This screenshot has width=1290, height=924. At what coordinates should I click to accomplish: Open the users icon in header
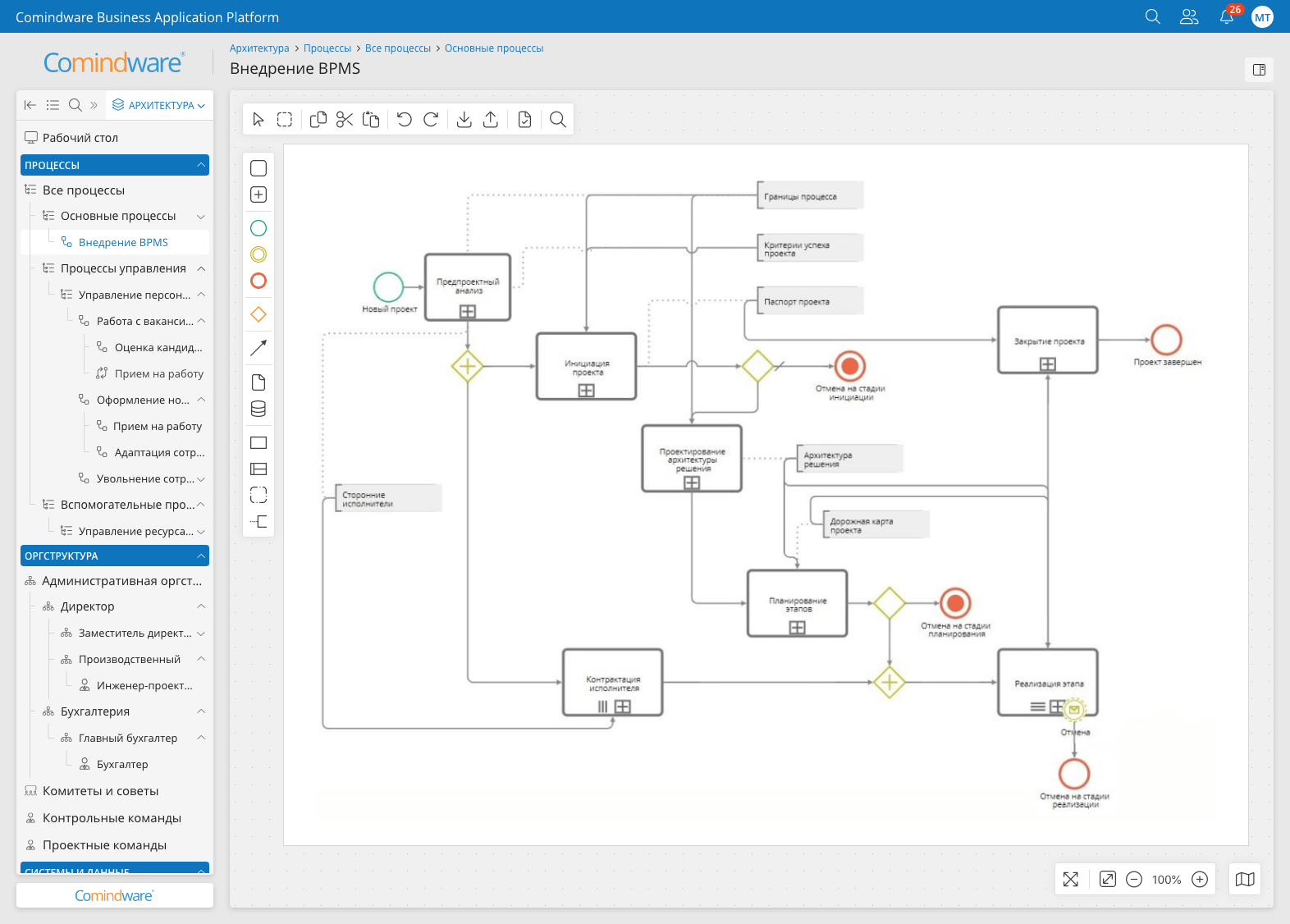pos(1189,16)
